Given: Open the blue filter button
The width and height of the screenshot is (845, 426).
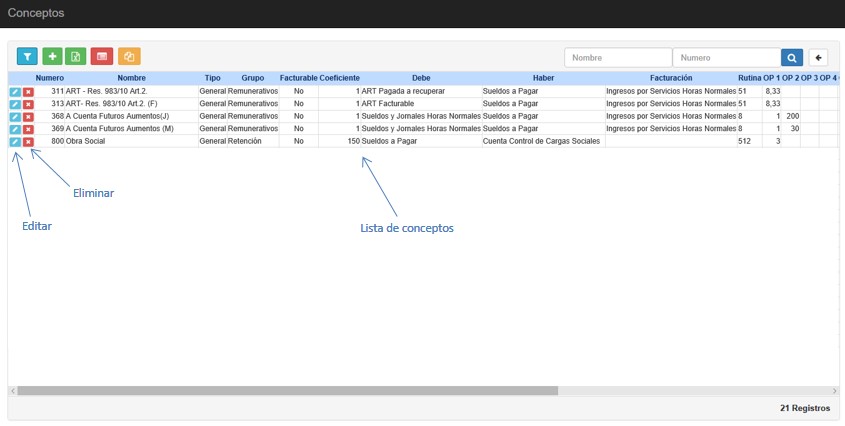Looking at the screenshot, I should click(x=27, y=57).
